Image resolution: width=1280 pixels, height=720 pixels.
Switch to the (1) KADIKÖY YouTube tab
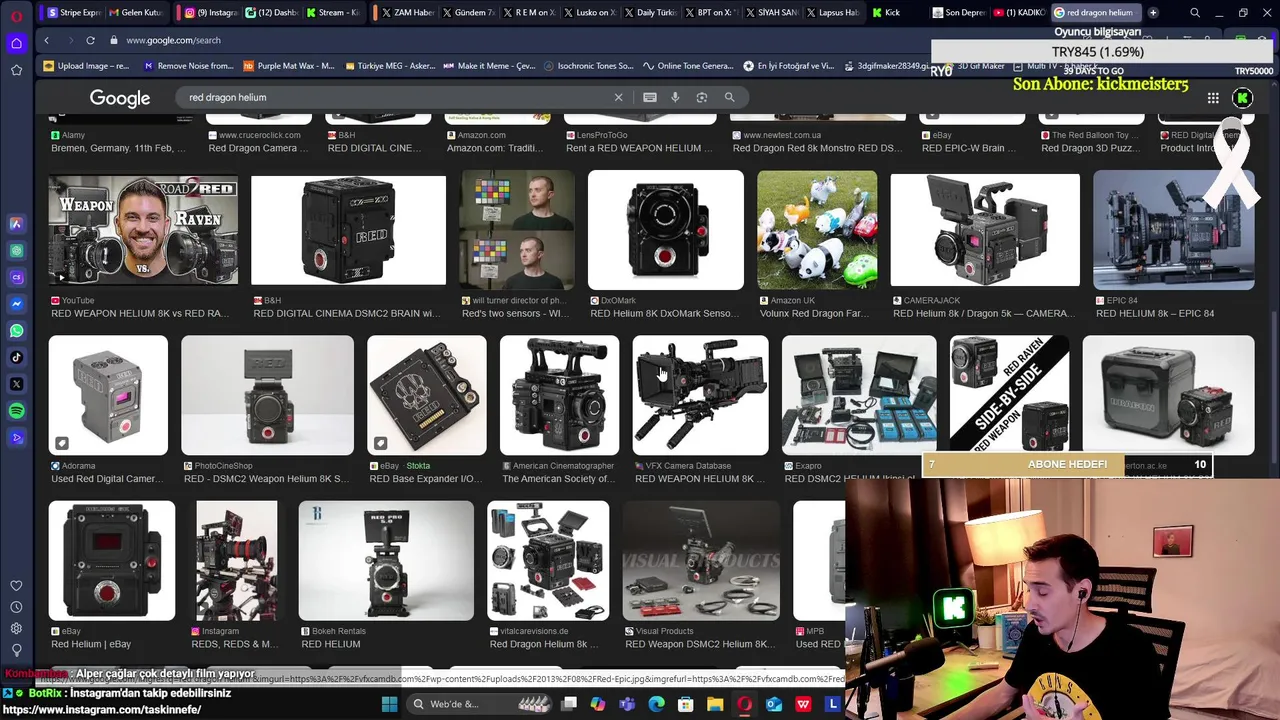(1020, 13)
